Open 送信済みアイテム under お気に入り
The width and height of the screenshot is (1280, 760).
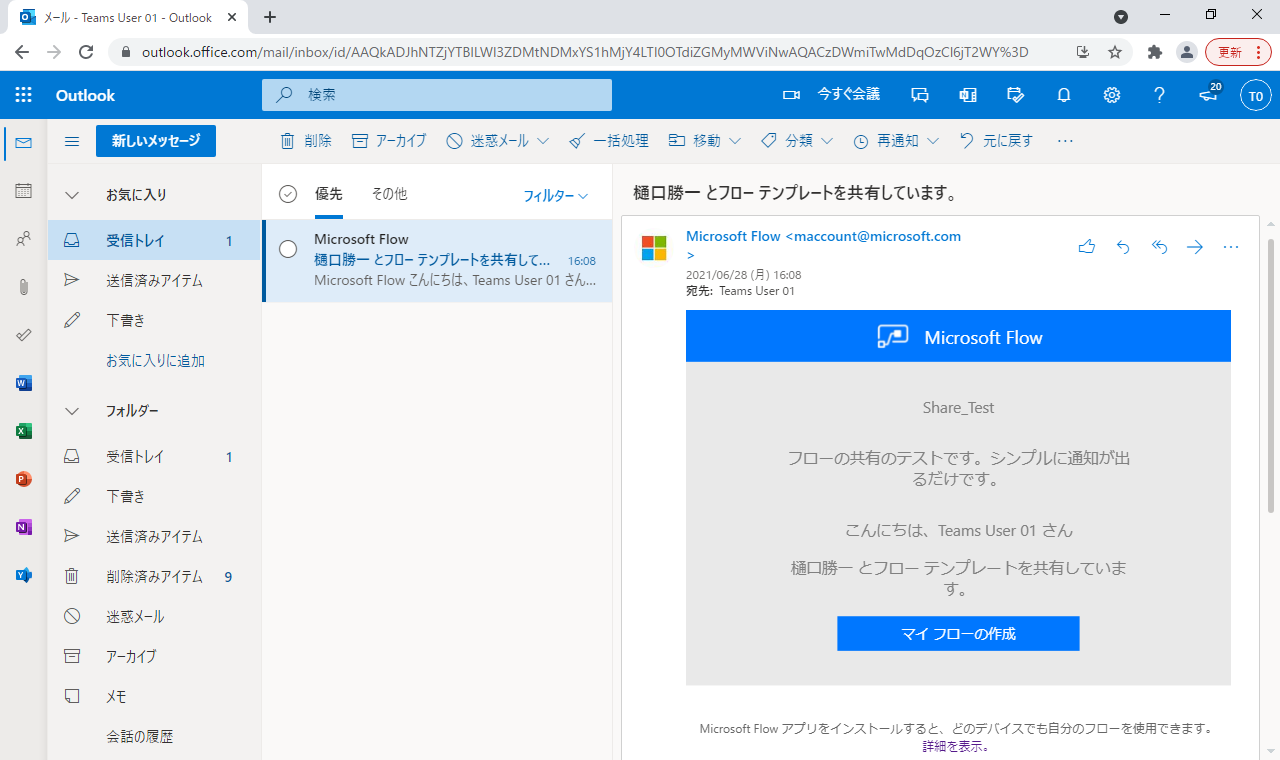tap(154, 281)
